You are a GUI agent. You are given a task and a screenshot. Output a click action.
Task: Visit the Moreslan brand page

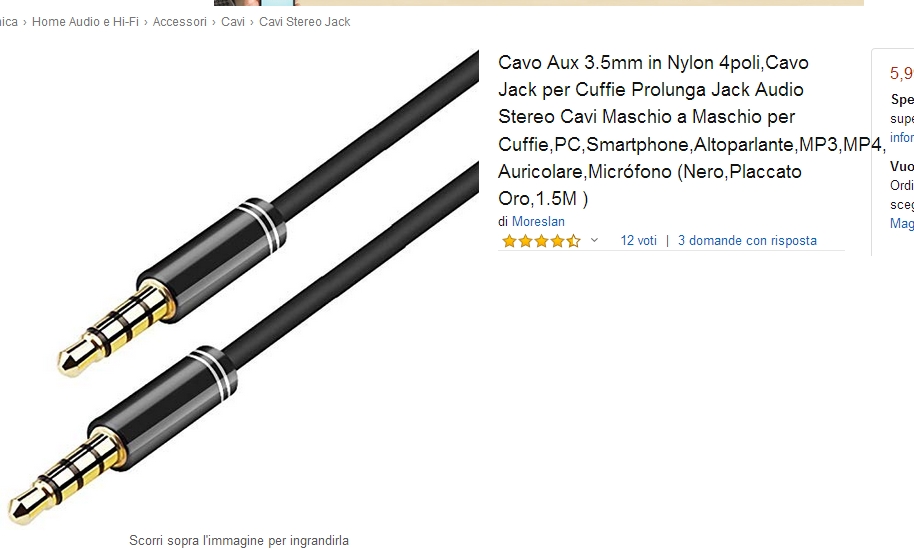coord(538,221)
